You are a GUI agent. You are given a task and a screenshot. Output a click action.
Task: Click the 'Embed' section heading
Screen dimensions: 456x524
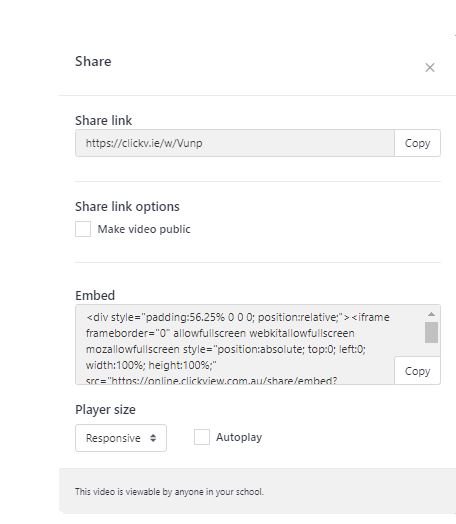pyautogui.click(x=95, y=295)
